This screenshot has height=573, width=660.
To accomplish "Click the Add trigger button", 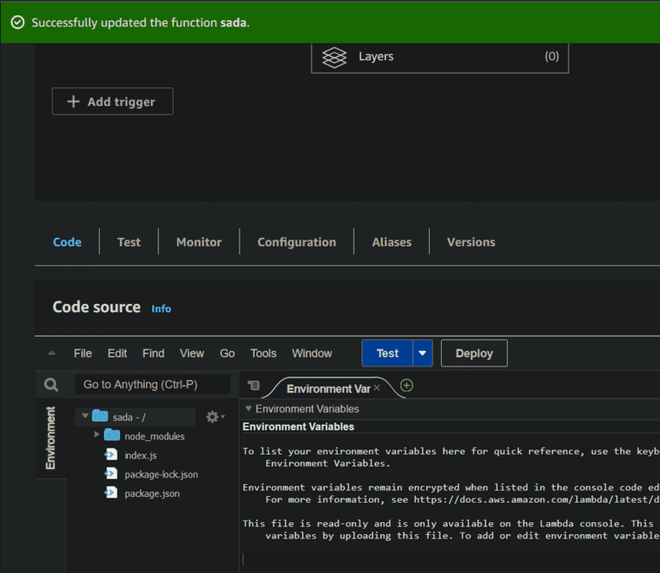I will pos(112,102).
